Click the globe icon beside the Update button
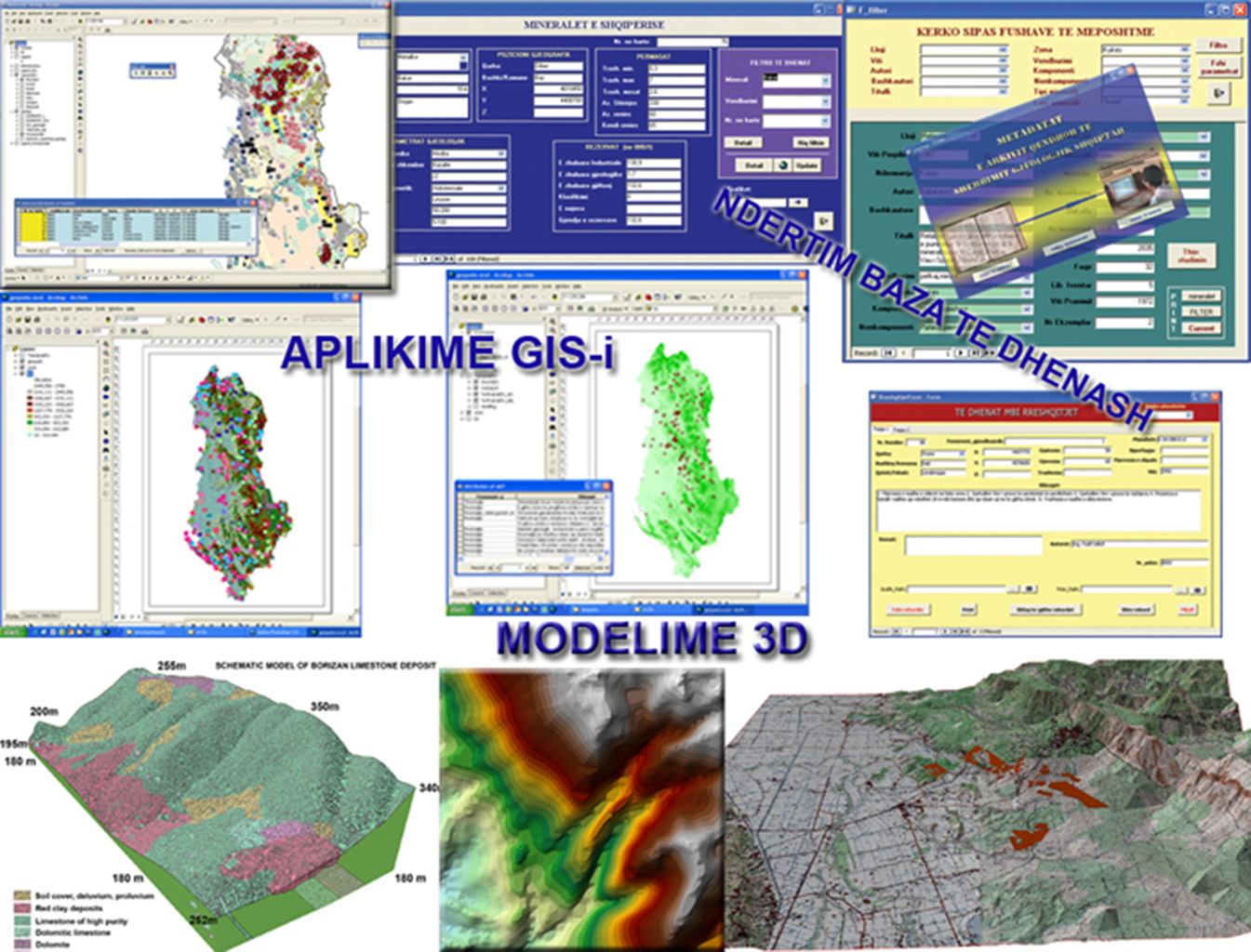This screenshot has width=1251, height=952. click(x=782, y=165)
